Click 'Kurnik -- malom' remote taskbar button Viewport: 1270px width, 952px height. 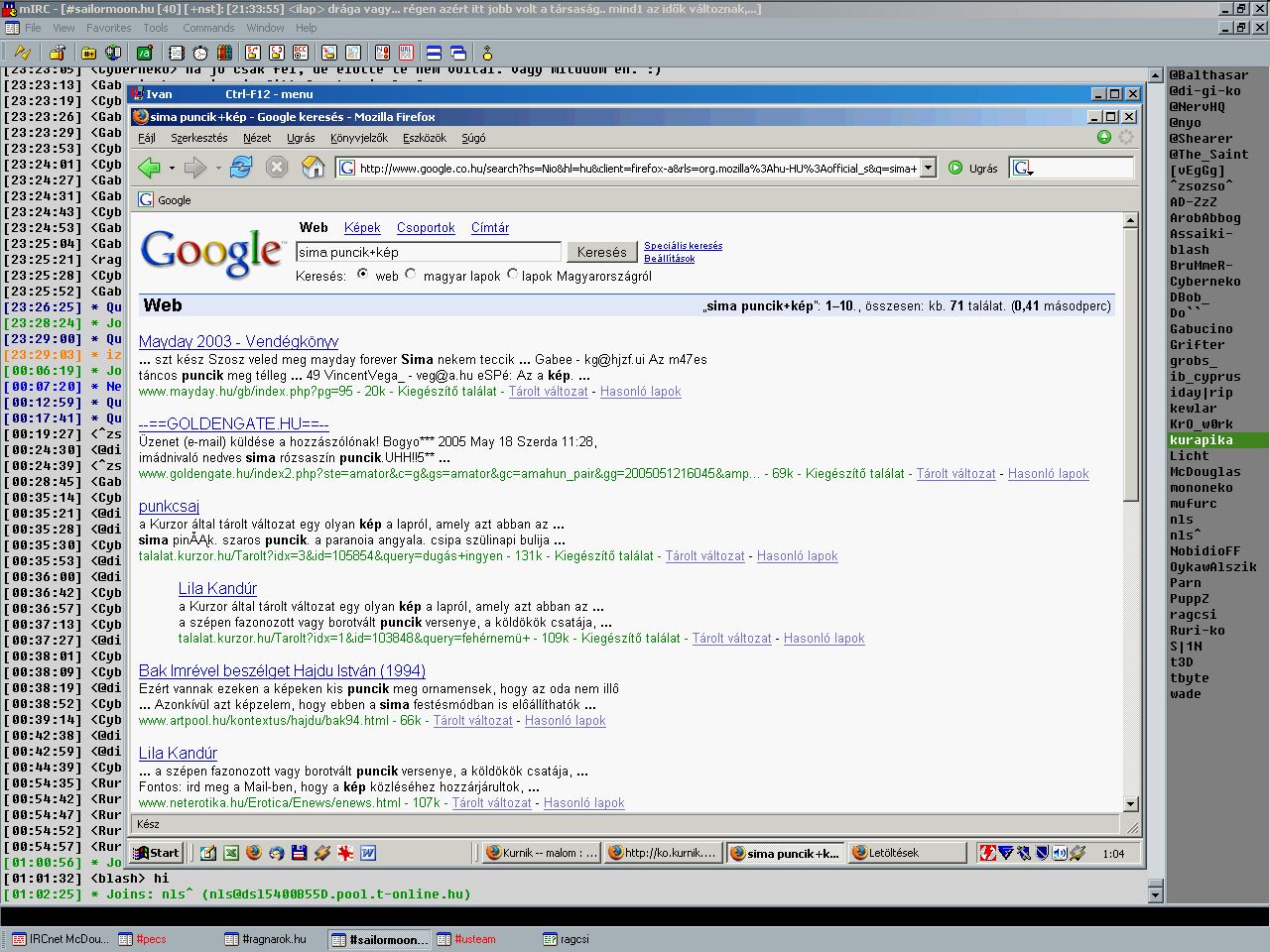click(x=542, y=853)
